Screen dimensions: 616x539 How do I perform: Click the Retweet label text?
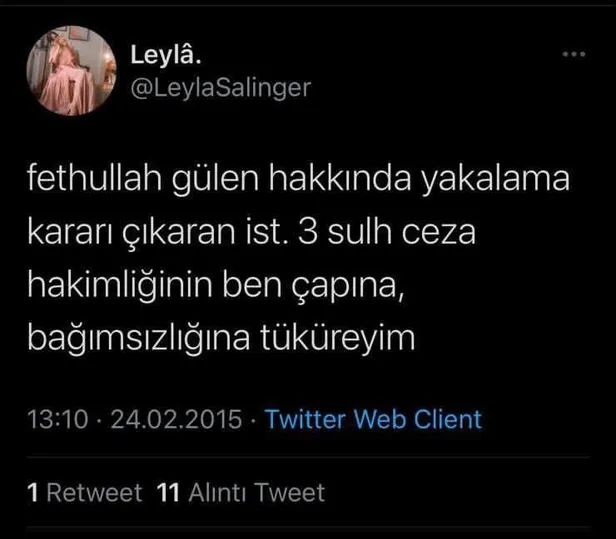click(94, 492)
